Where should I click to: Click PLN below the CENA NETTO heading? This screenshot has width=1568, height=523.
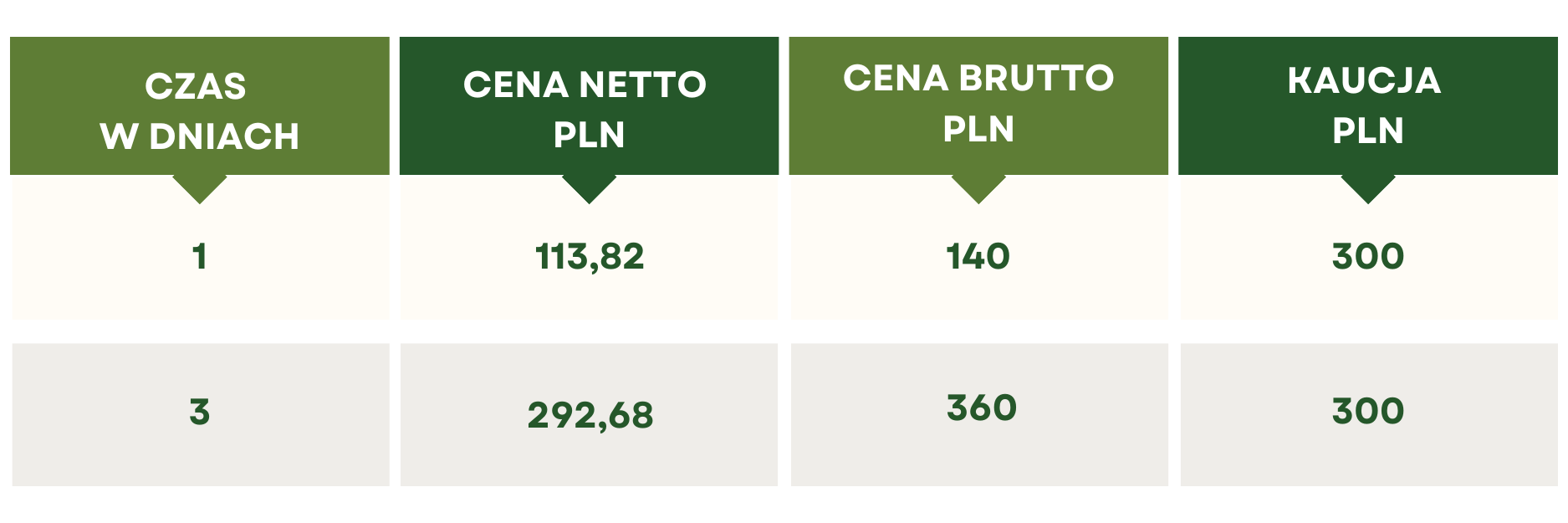tap(589, 135)
